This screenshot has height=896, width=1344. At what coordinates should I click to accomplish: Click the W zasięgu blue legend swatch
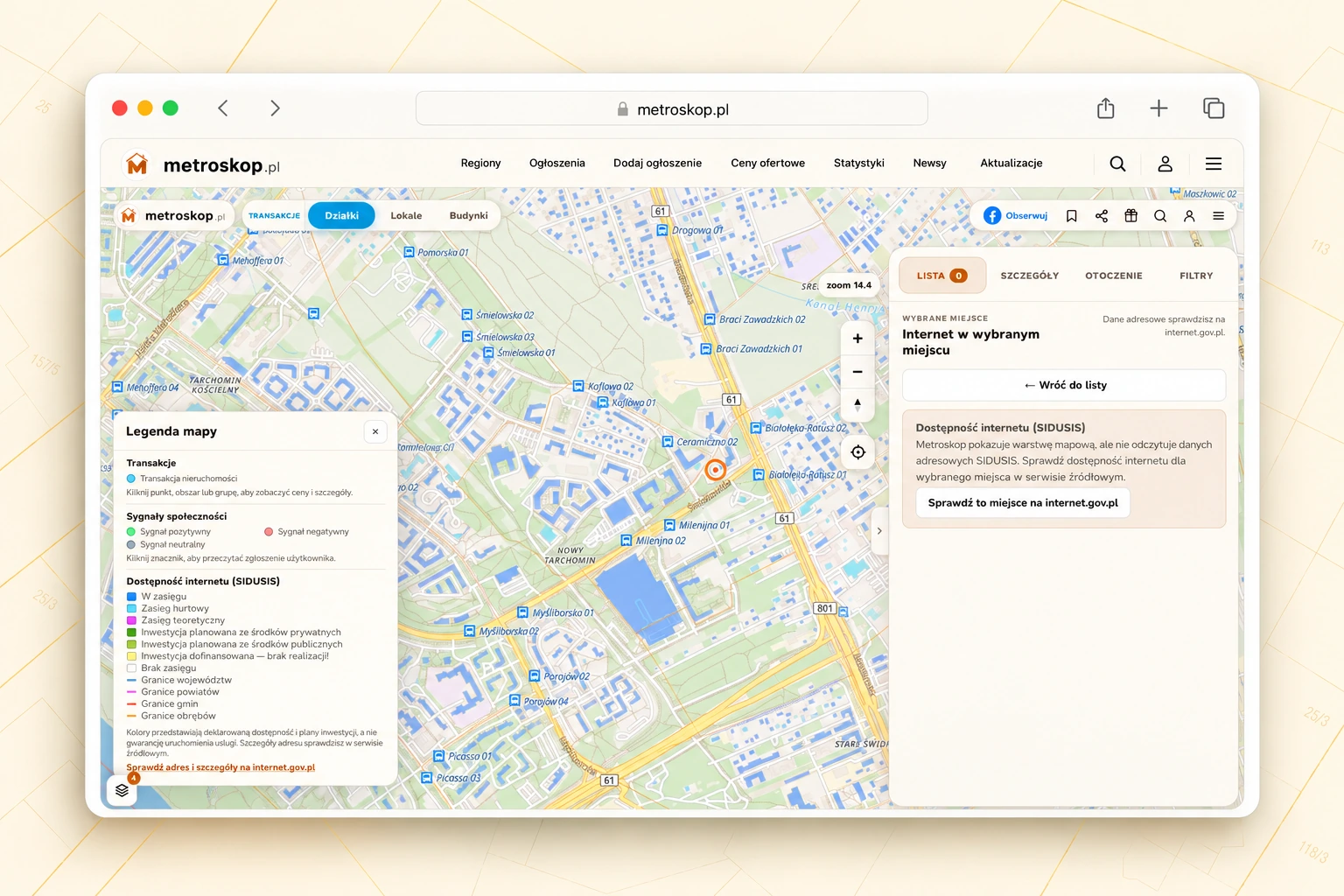tap(131, 597)
